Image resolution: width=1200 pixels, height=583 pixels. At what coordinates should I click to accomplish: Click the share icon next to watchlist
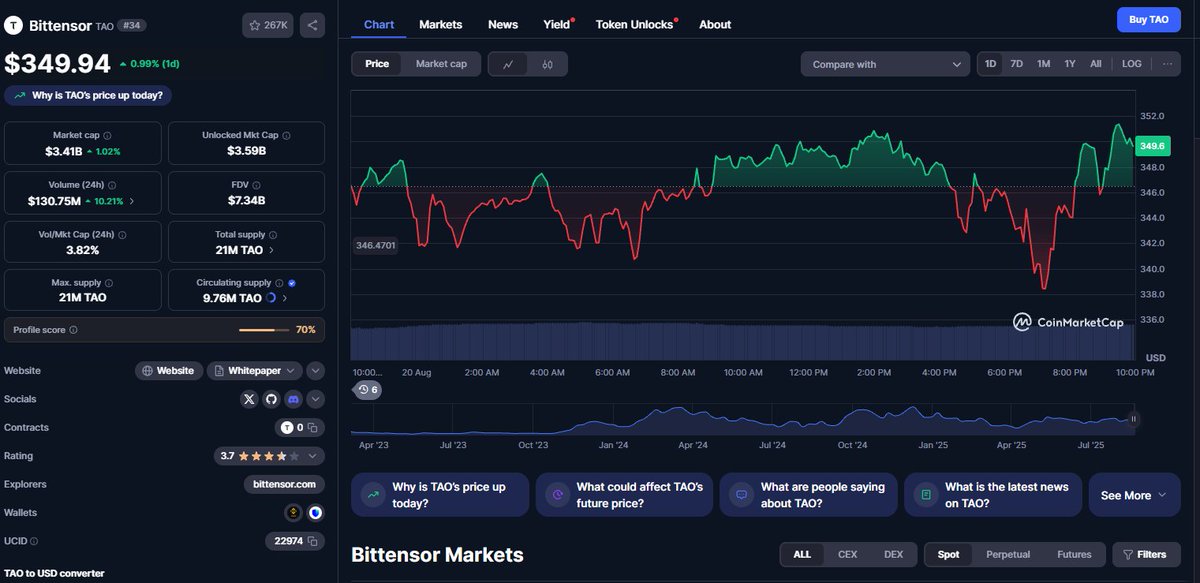312,25
